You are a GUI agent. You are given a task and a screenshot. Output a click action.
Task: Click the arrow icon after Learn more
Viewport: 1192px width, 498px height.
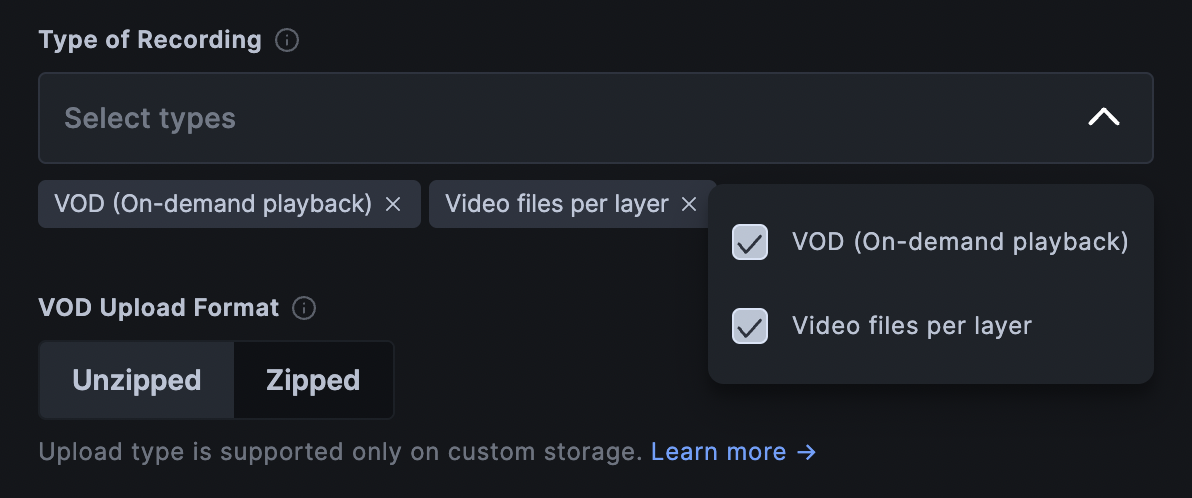coord(807,453)
